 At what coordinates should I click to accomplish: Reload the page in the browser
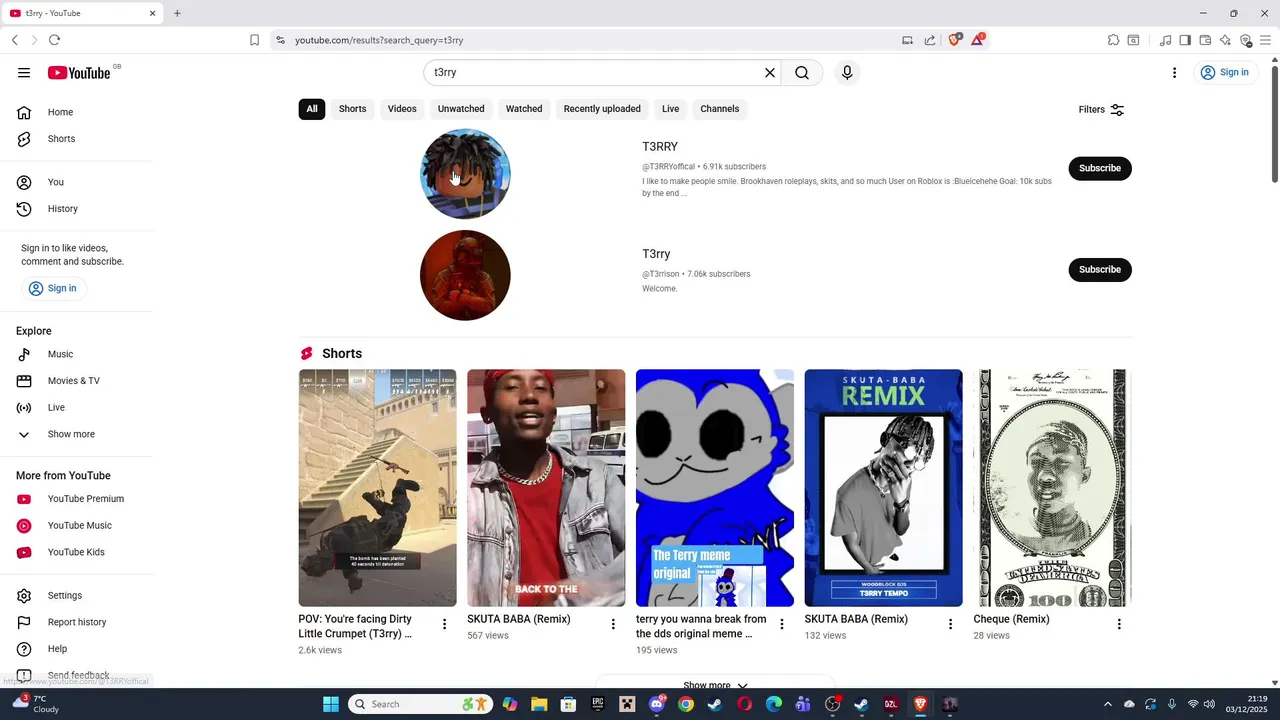[54, 40]
